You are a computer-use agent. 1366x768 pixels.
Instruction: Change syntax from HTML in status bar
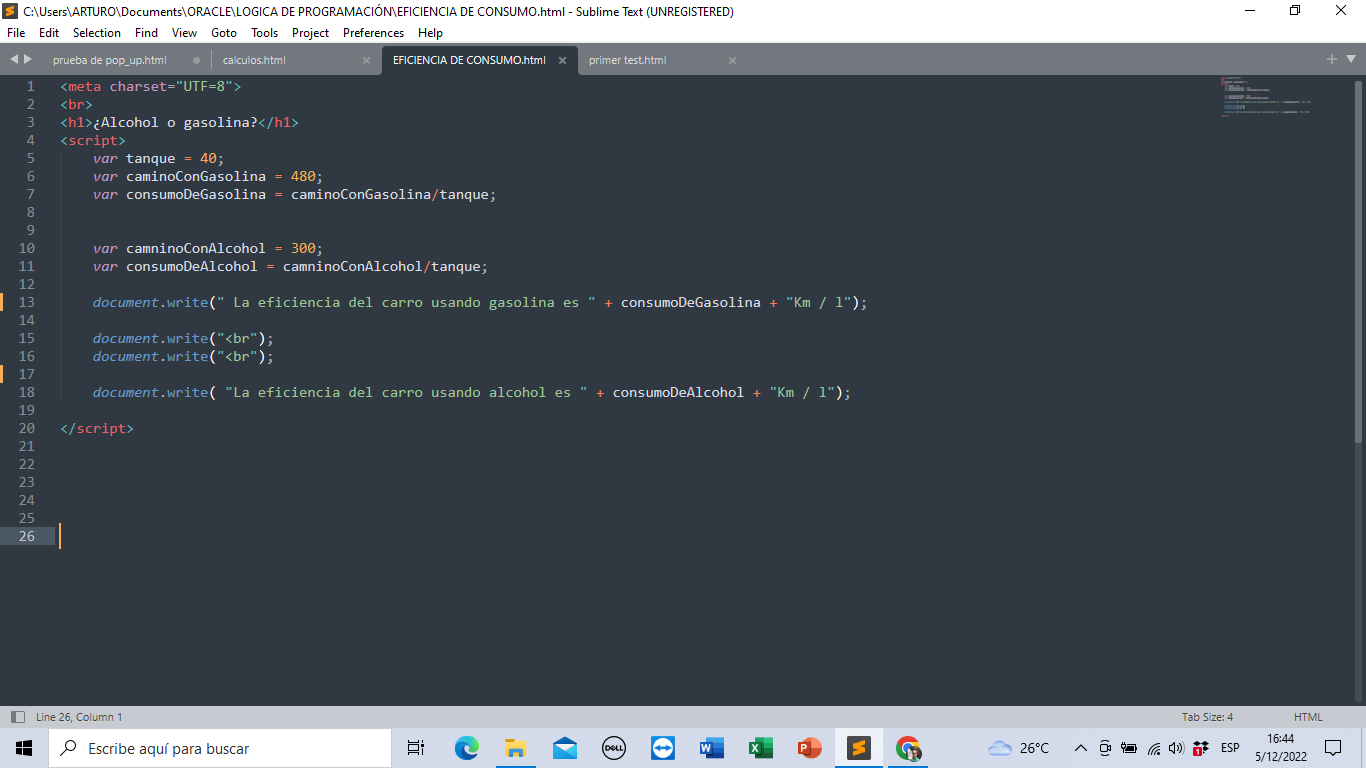[x=1308, y=717]
